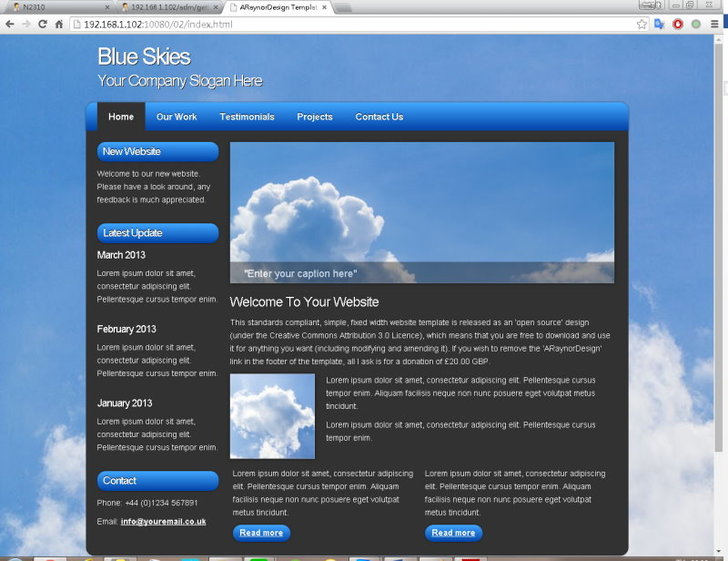This screenshot has width=728, height=561.
Task: Click the browser forward arrow
Action: pyautogui.click(x=26, y=24)
